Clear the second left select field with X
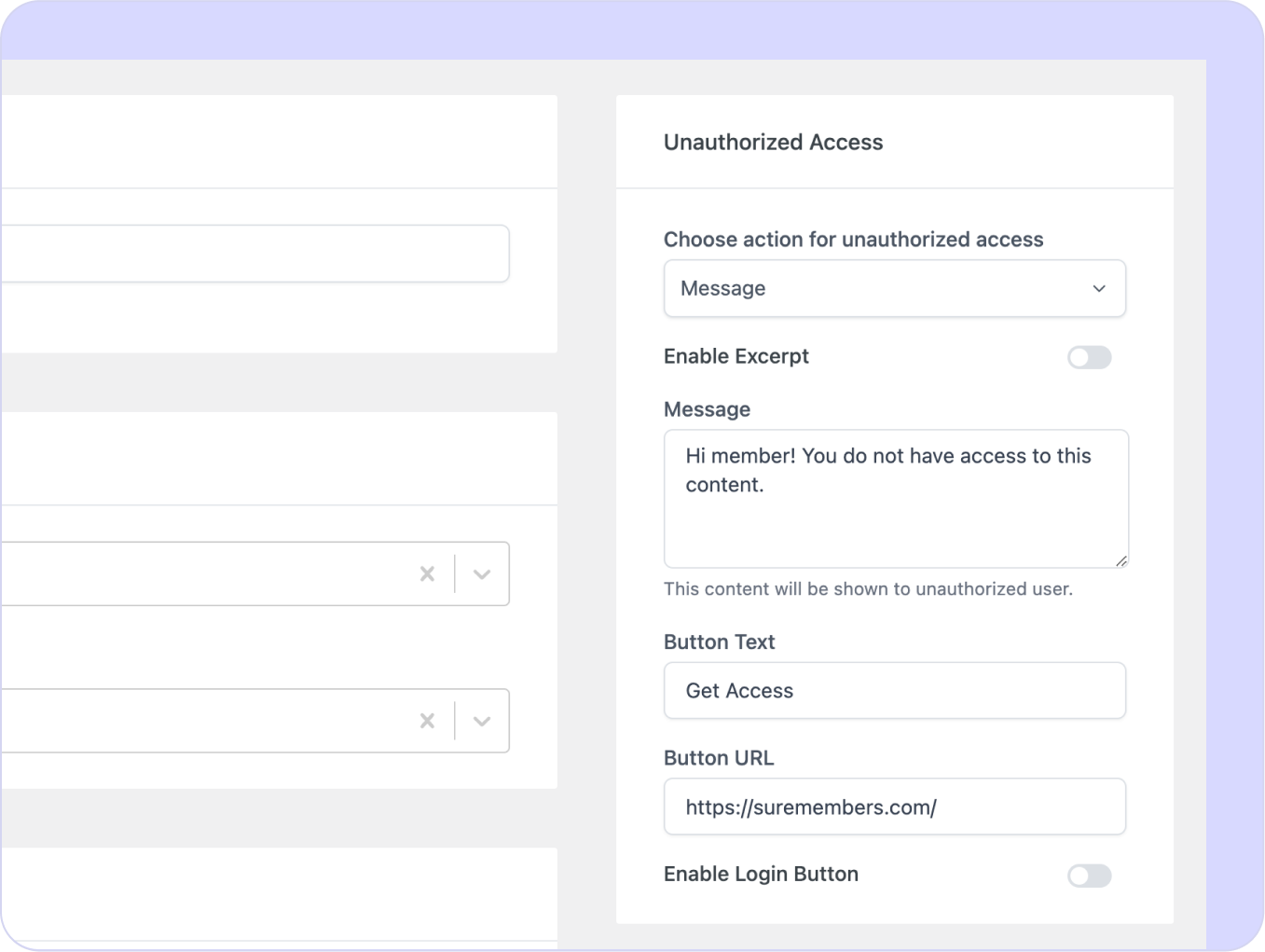This screenshot has height=952, width=1265. pyautogui.click(x=427, y=721)
